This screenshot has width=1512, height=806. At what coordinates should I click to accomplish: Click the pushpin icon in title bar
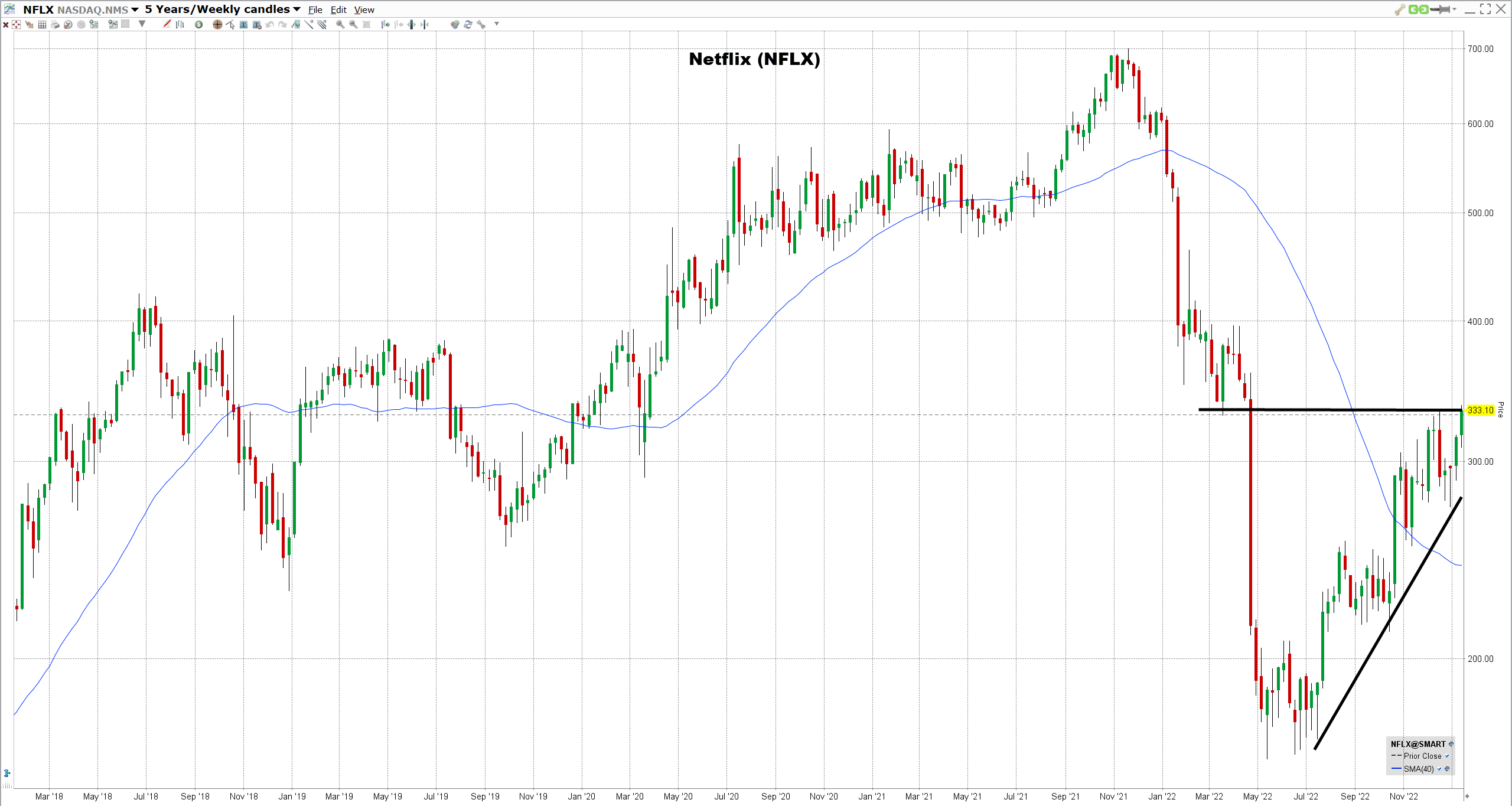(1440, 9)
